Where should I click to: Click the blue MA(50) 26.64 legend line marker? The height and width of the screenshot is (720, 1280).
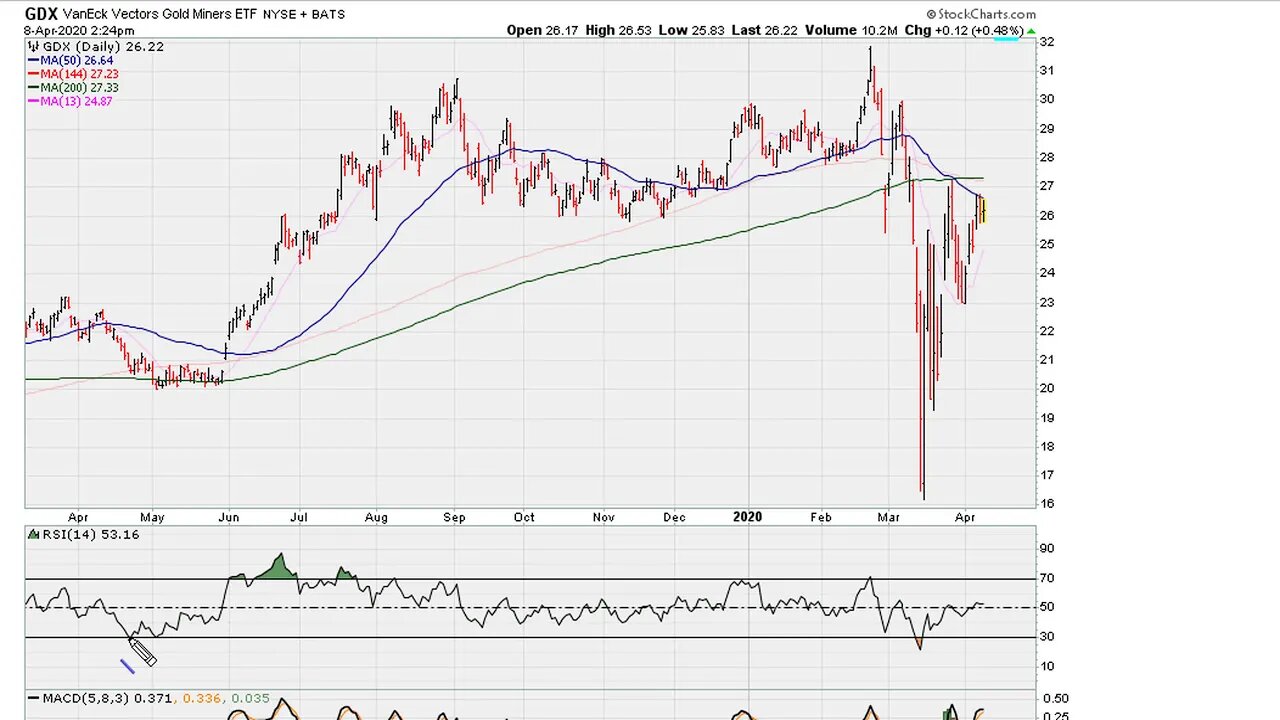(x=33, y=61)
